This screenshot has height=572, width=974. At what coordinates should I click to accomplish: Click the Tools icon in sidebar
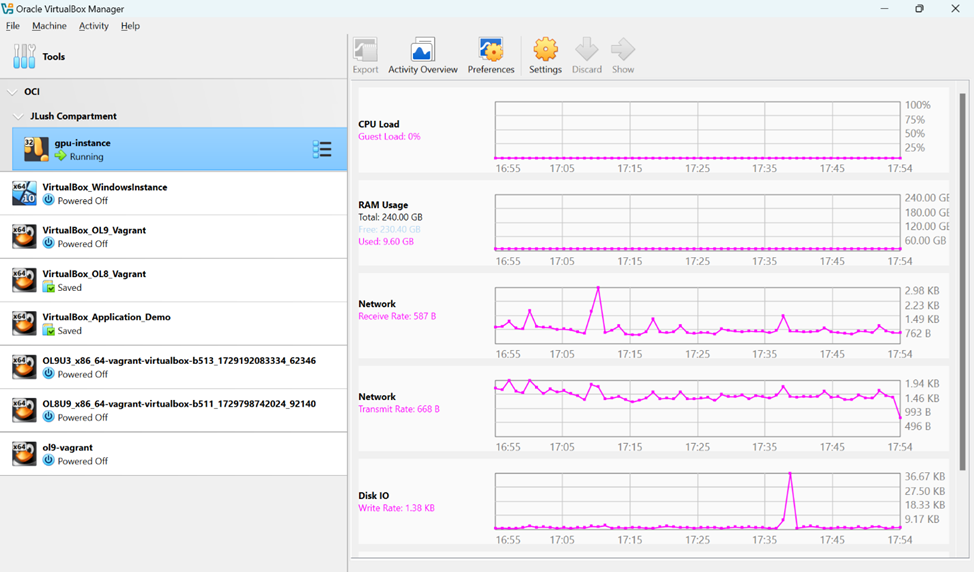[x=25, y=57]
